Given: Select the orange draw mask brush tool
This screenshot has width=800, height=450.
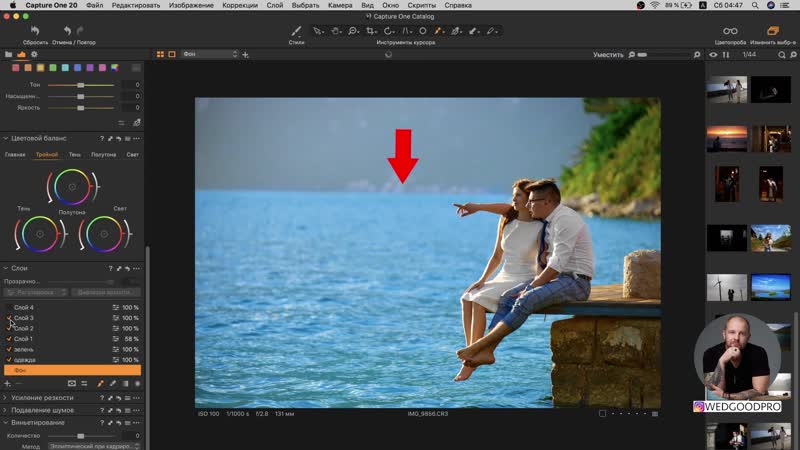Looking at the screenshot, I should (x=438, y=31).
